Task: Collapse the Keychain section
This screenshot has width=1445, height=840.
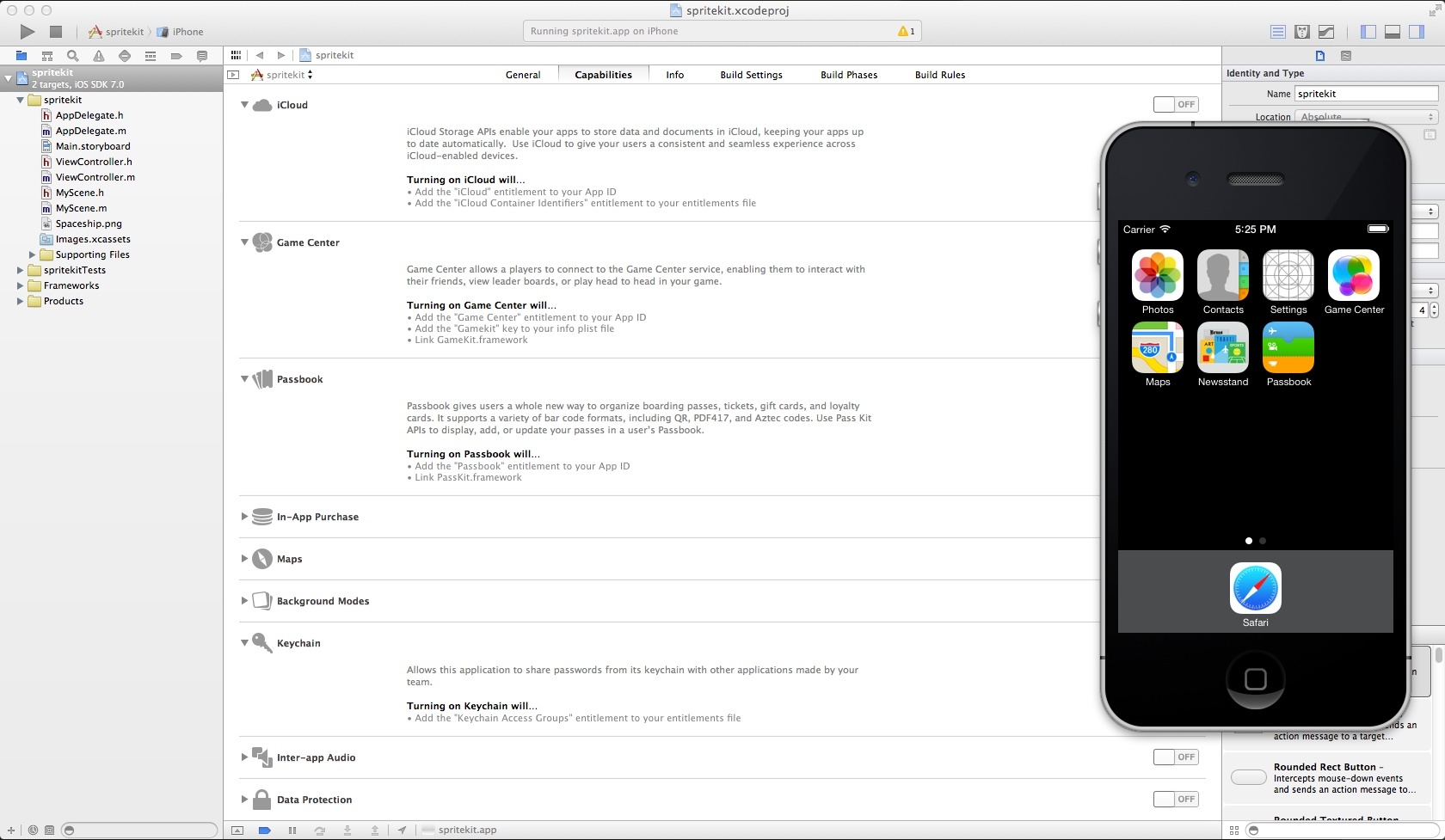Action: (244, 643)
